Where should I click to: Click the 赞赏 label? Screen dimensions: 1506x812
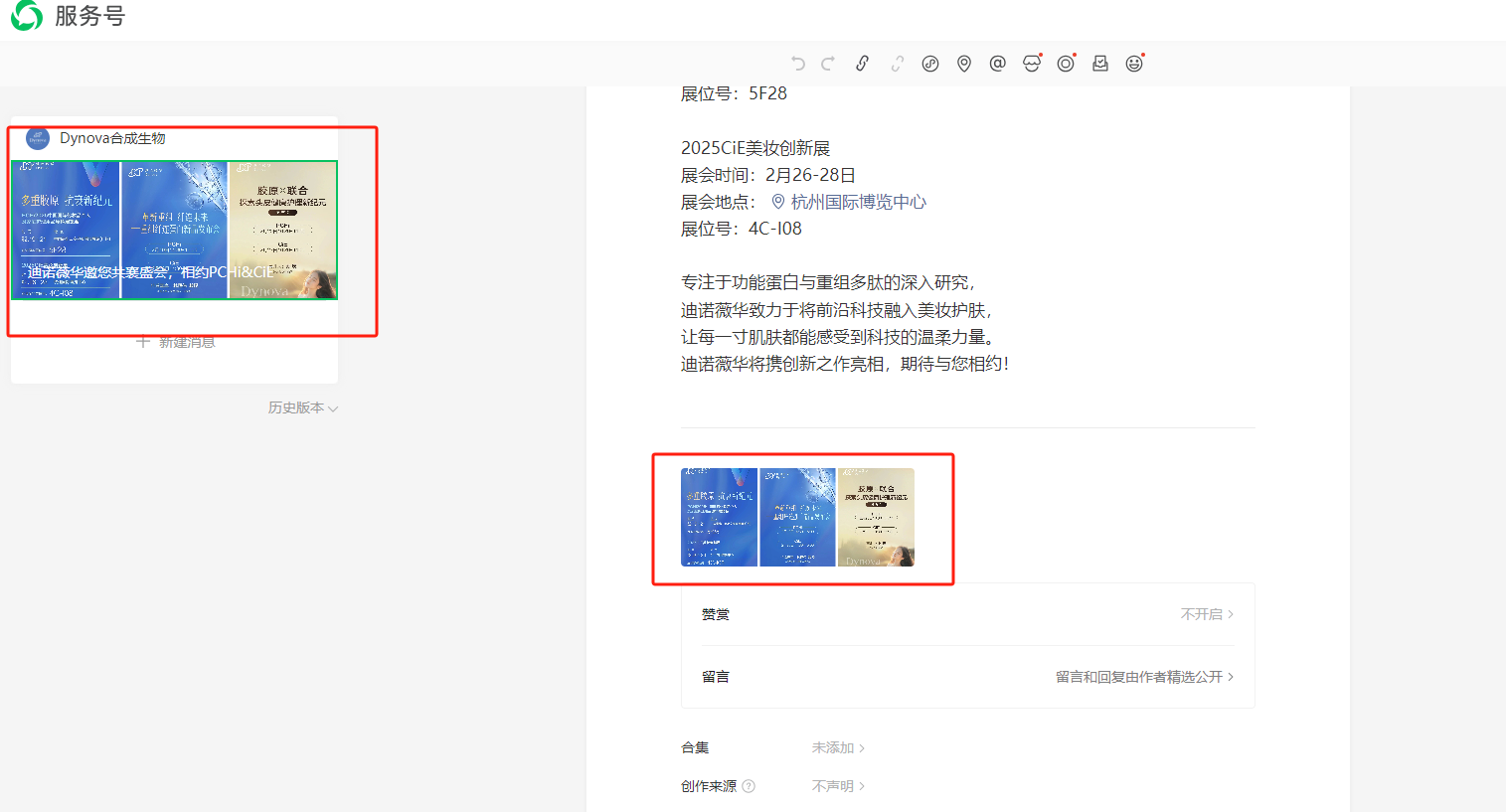tap(716, 614)
